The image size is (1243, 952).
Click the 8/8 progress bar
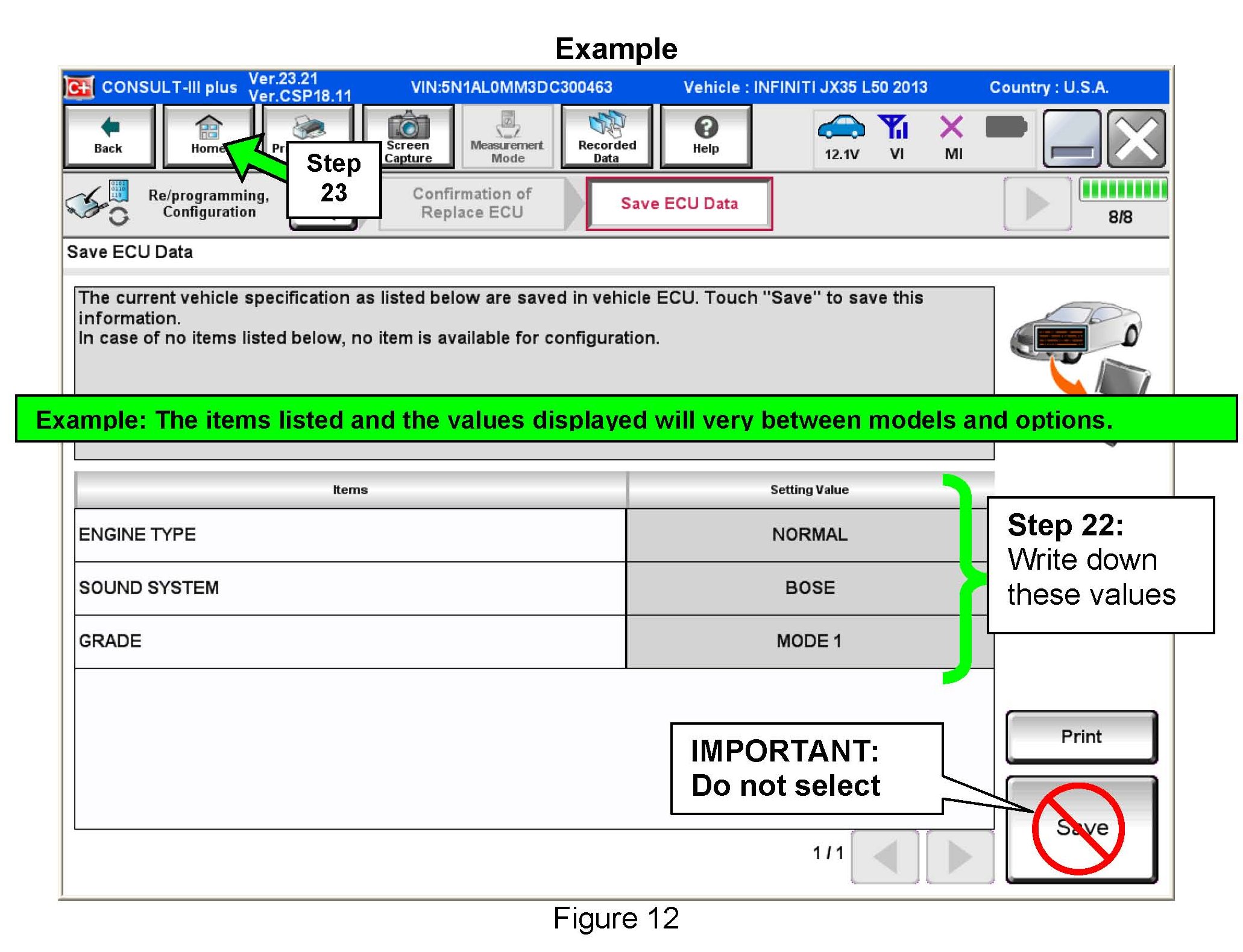tap(1122, 189)
